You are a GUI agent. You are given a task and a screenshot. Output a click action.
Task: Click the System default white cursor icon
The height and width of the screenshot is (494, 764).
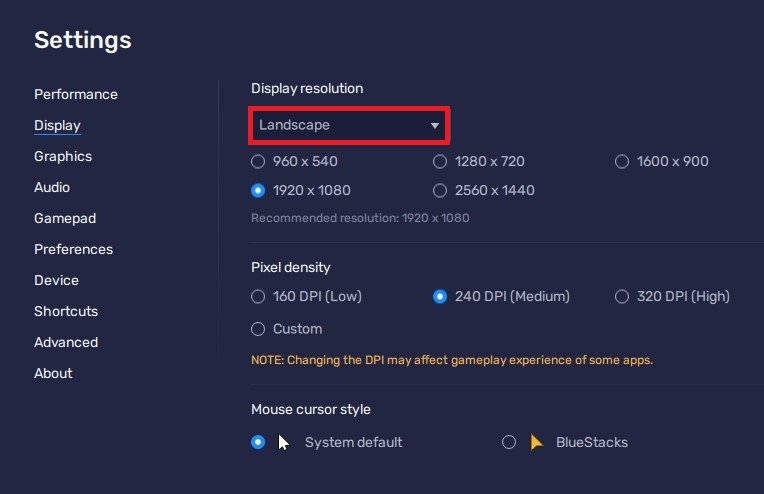point(284,442)
